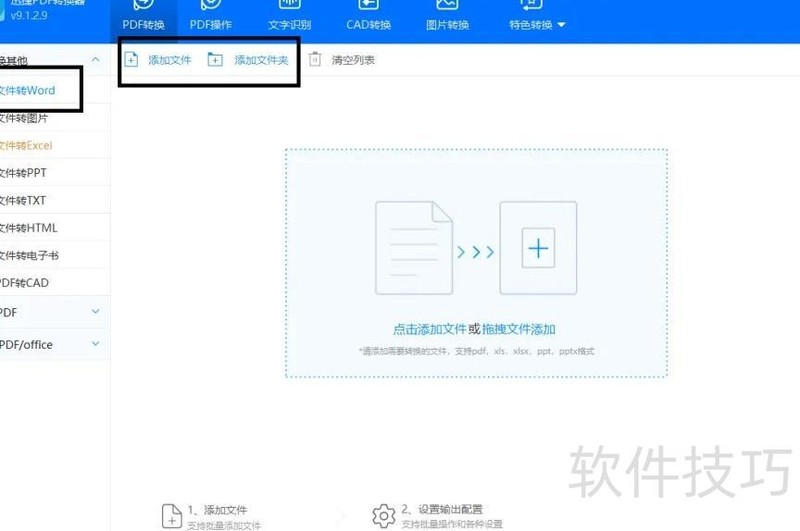
Task: Collapse the 其他 sidebar section chevron
Action: point(95,60)
